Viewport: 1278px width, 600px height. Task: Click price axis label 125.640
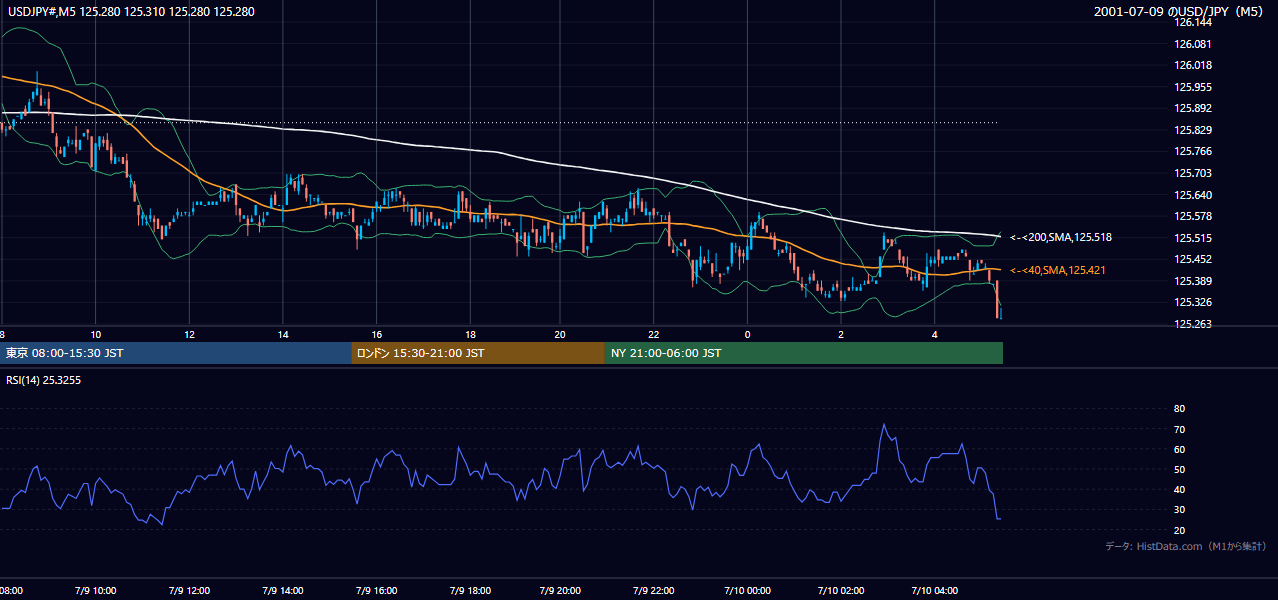tap(1192, 195)
